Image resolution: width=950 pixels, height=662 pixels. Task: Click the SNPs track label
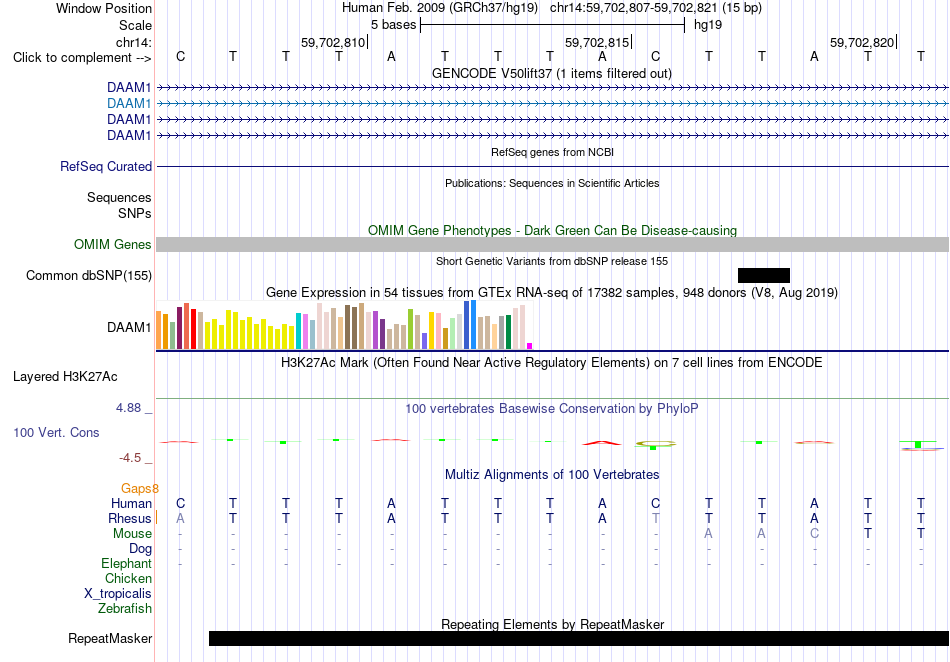pyautogui.click(x=135, y=213)
